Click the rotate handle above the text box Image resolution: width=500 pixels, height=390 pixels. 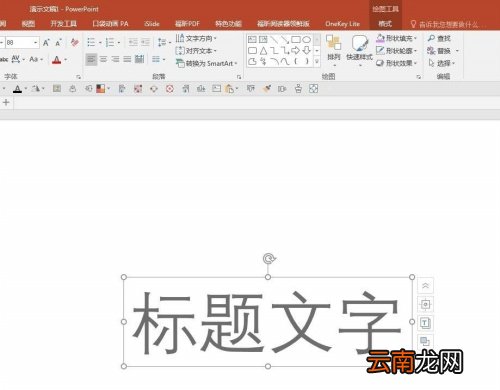[x=269, y=259]
